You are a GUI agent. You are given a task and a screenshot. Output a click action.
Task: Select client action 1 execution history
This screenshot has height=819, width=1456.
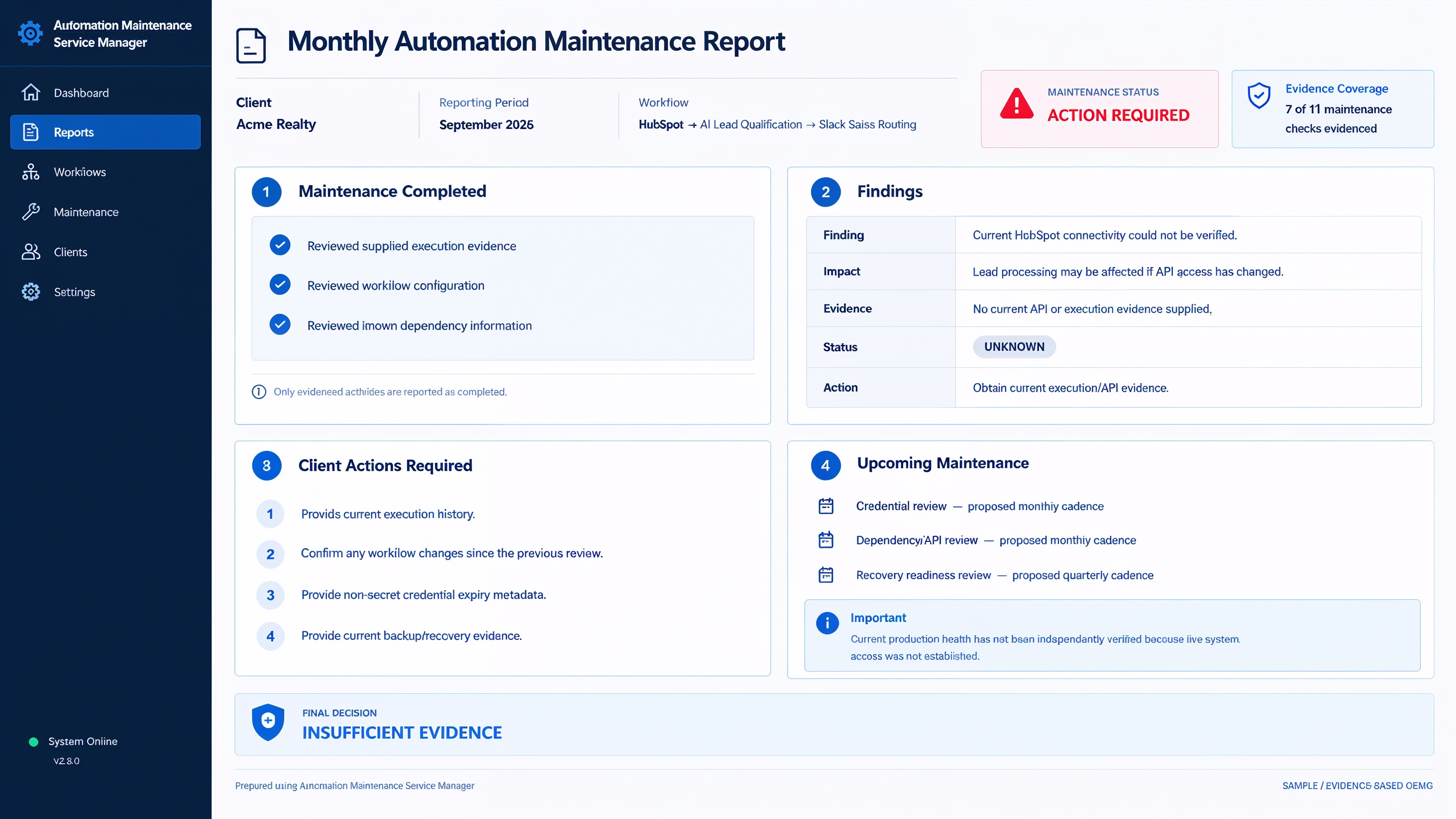pos(388,514)
